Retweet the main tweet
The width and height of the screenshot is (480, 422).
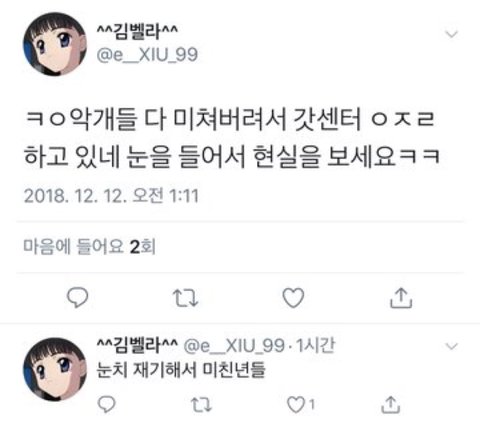(186, 298)
